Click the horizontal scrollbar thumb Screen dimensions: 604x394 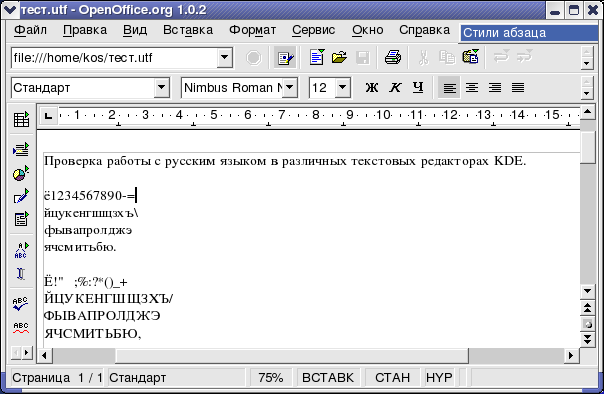[292, 355]
